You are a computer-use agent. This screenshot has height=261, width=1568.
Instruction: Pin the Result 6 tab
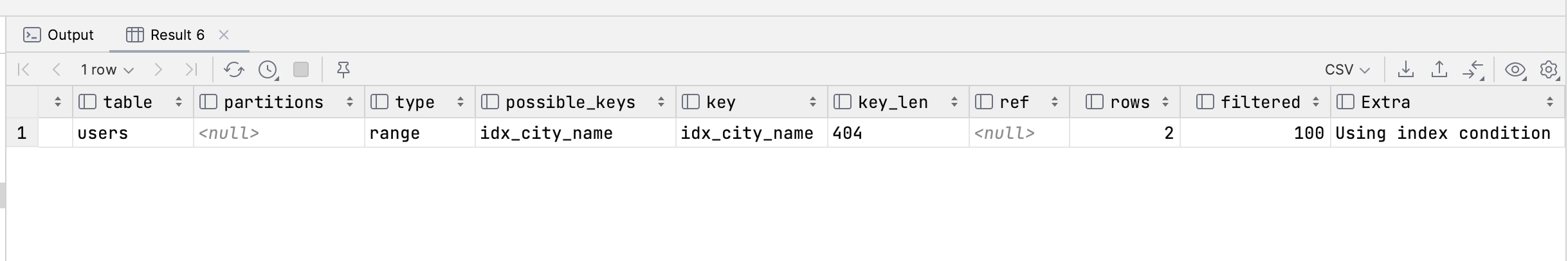343,69
